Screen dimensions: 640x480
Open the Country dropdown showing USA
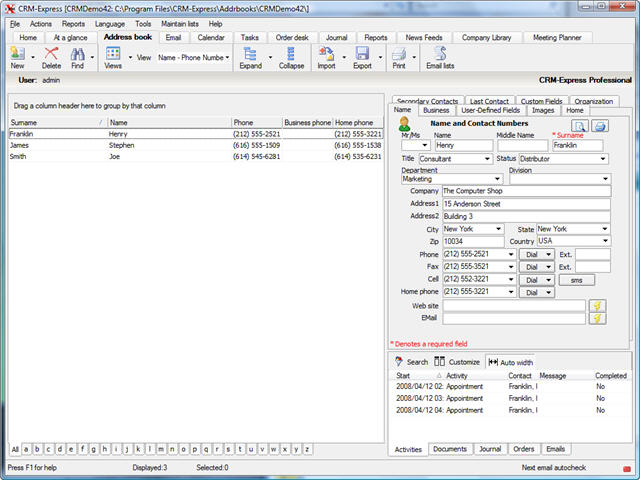(x=605, y=242)
